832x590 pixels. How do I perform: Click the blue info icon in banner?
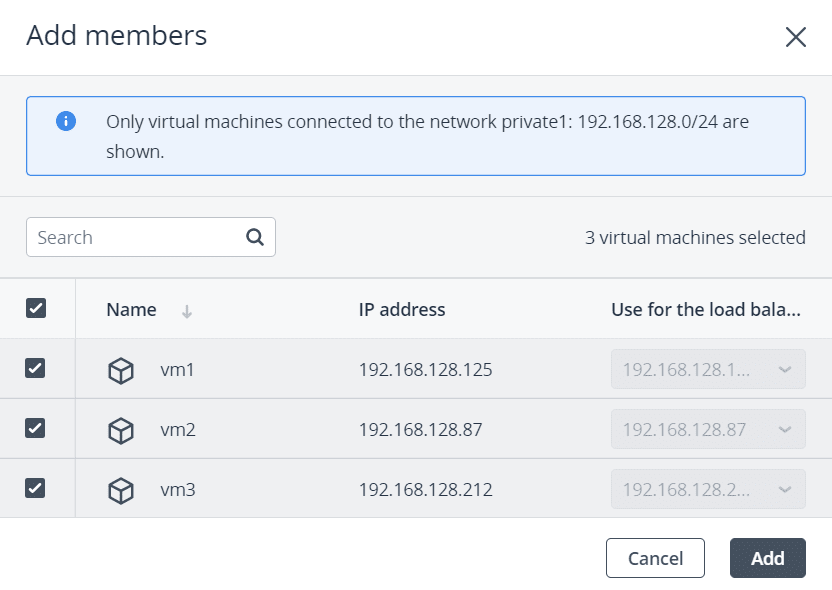point(66,122)
